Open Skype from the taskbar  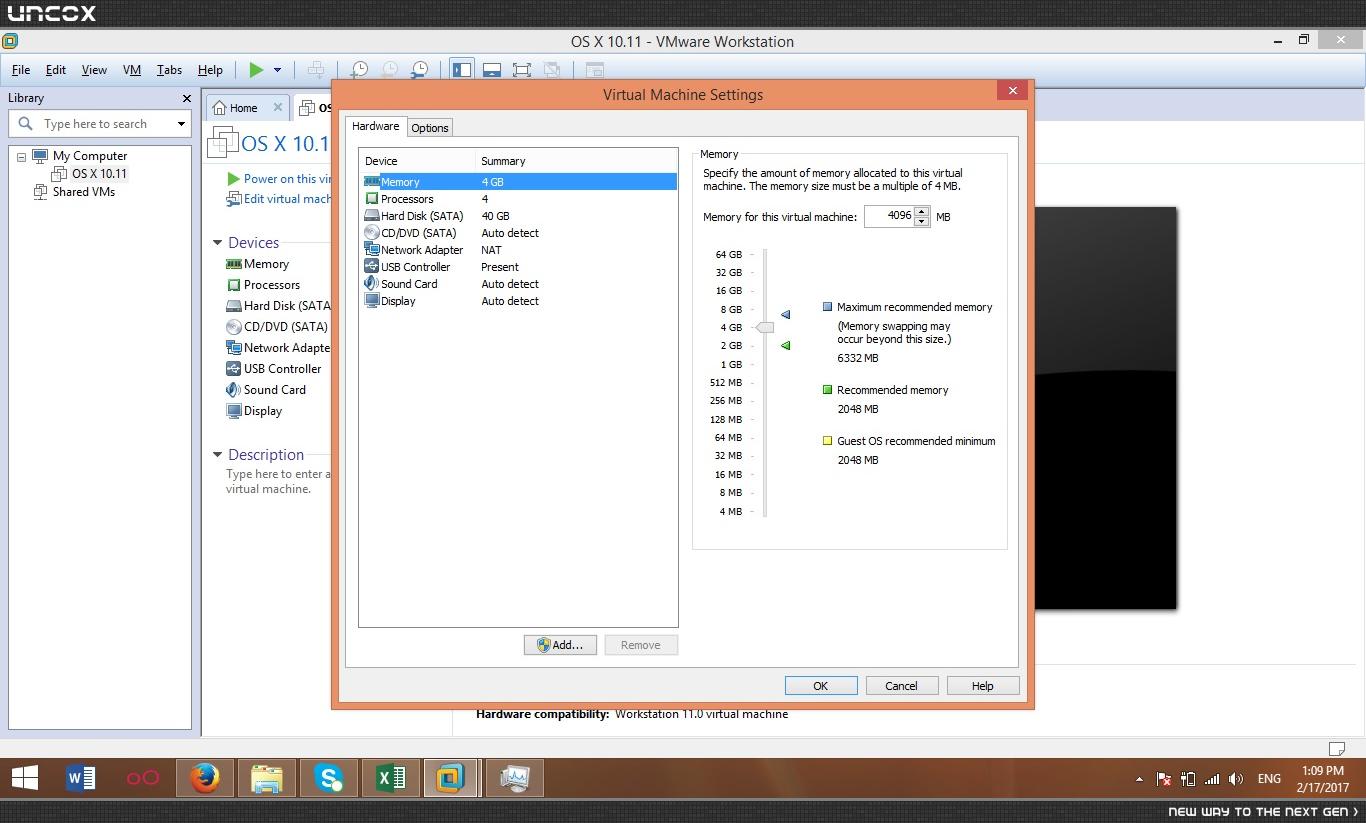(329, 778)
